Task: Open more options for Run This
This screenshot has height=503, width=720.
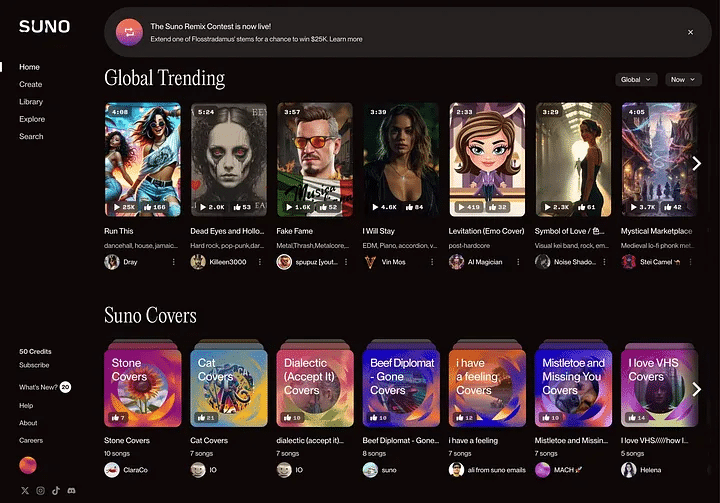Action: pos(174,262)
